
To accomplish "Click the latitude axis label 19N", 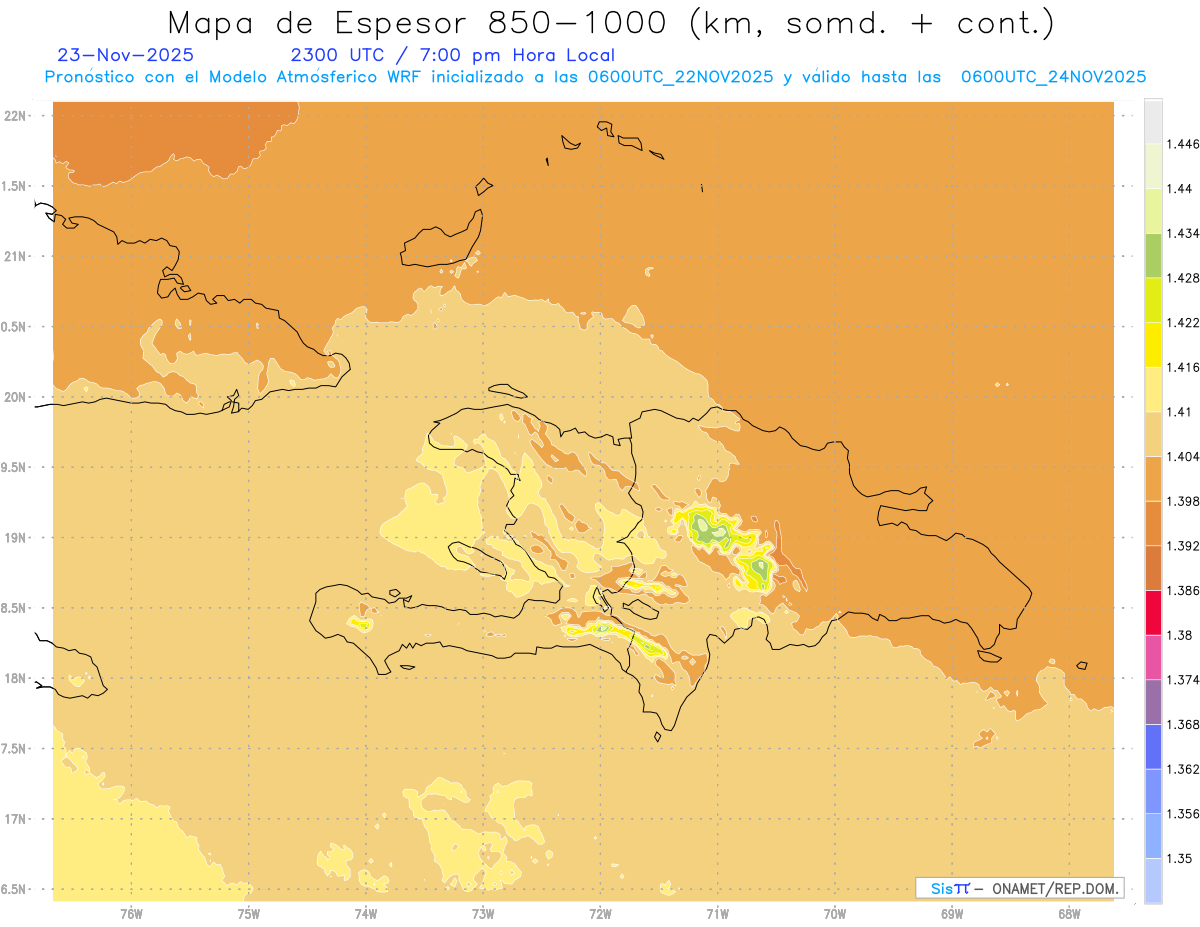I will [14, 538].
